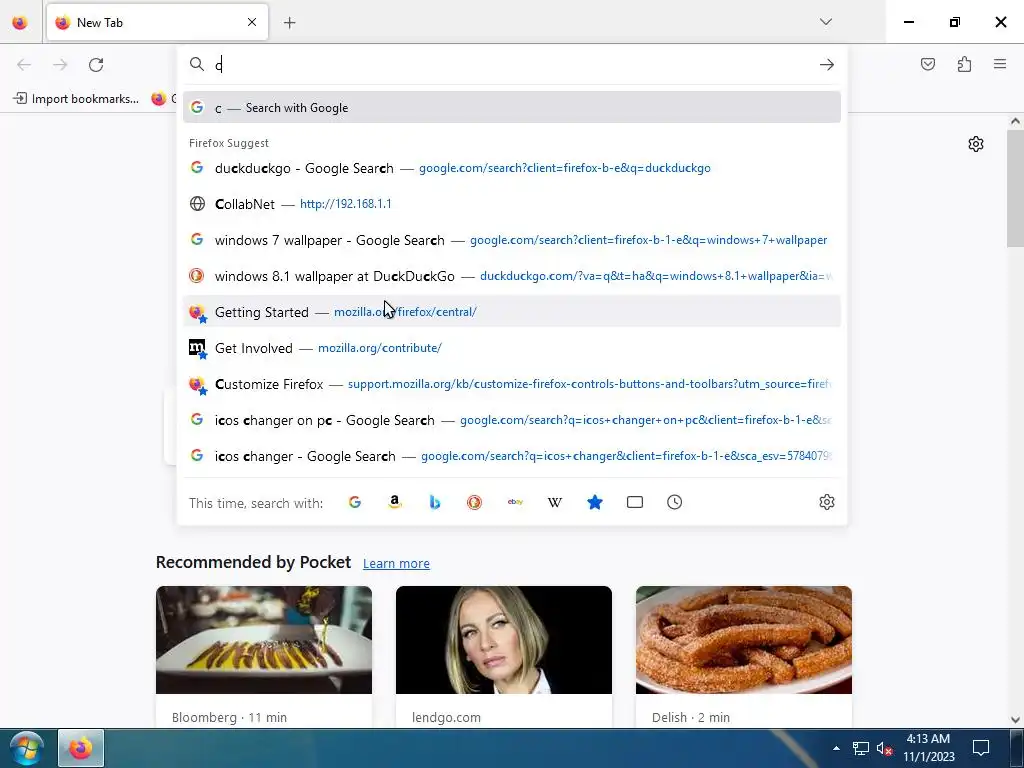The width and height of the screenshot is (1024, 768).
Task: Search this time with Amazon icon
Action: pyautogui.click(x=394, y=502)
